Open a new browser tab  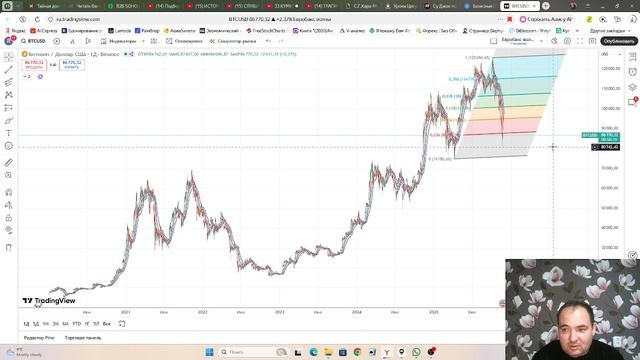pyautogui.click(x=546, y=6)
